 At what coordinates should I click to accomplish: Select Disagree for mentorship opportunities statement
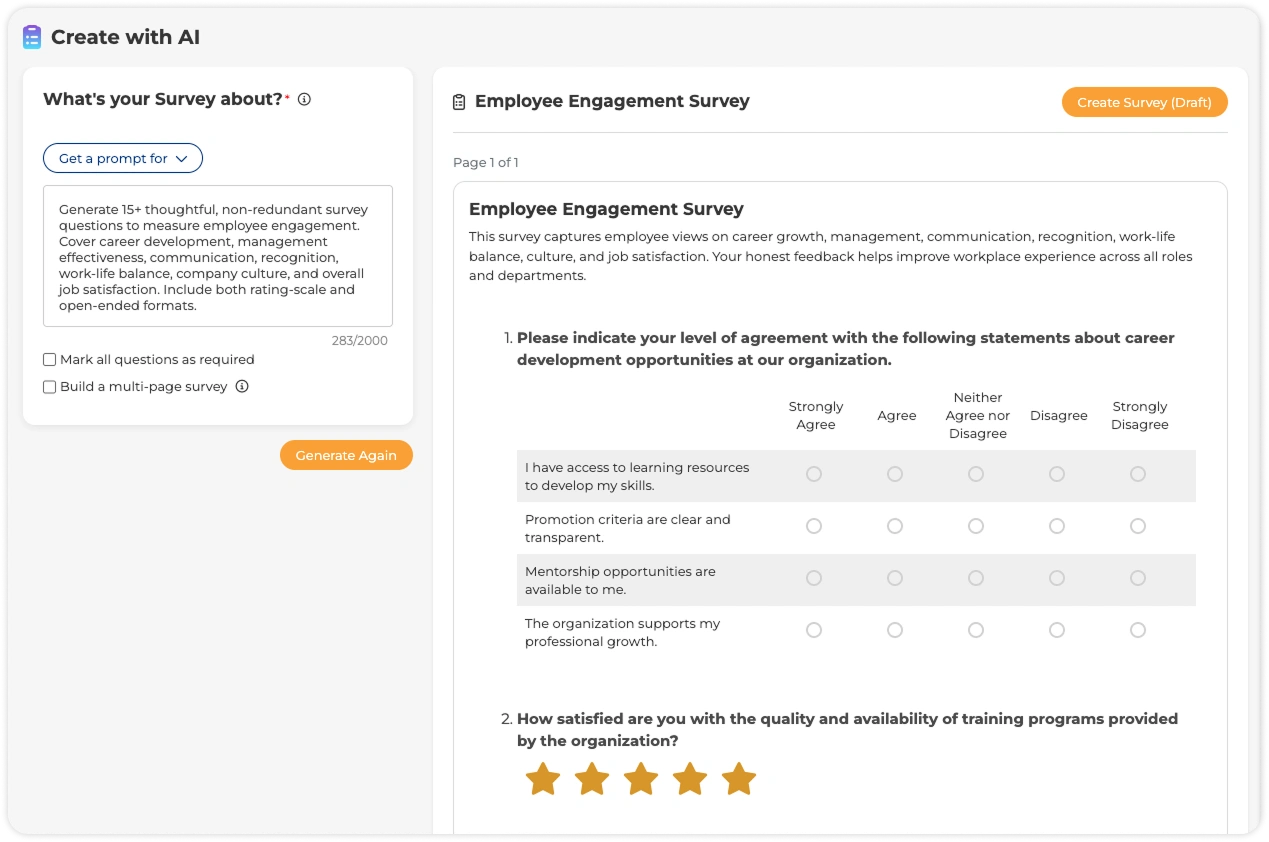(x=1057, y=577)
